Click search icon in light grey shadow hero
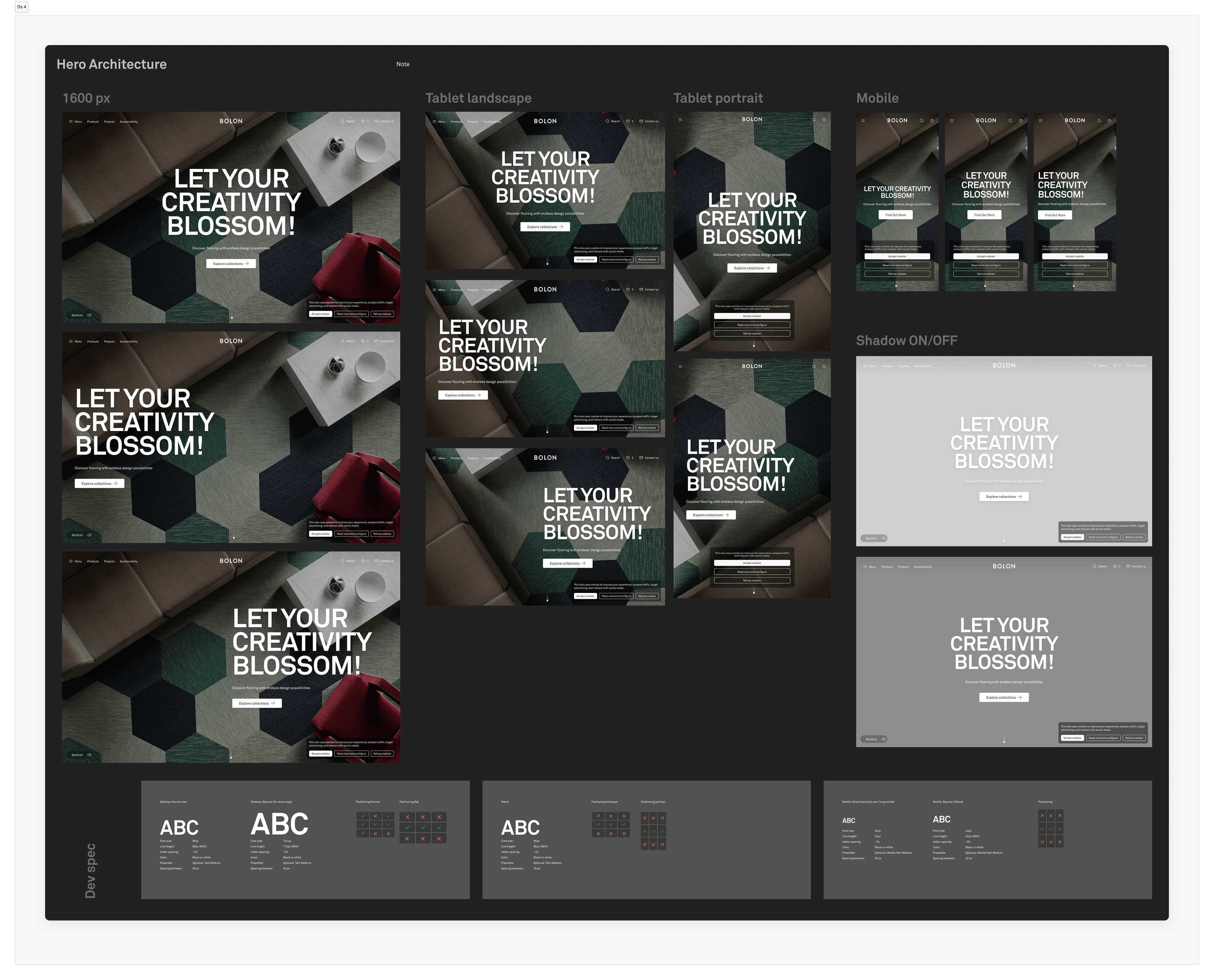 [x=1094, y=365]
